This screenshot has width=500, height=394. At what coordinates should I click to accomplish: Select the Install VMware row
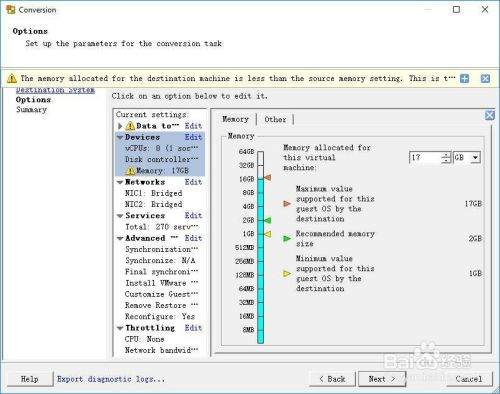[160, 283]
